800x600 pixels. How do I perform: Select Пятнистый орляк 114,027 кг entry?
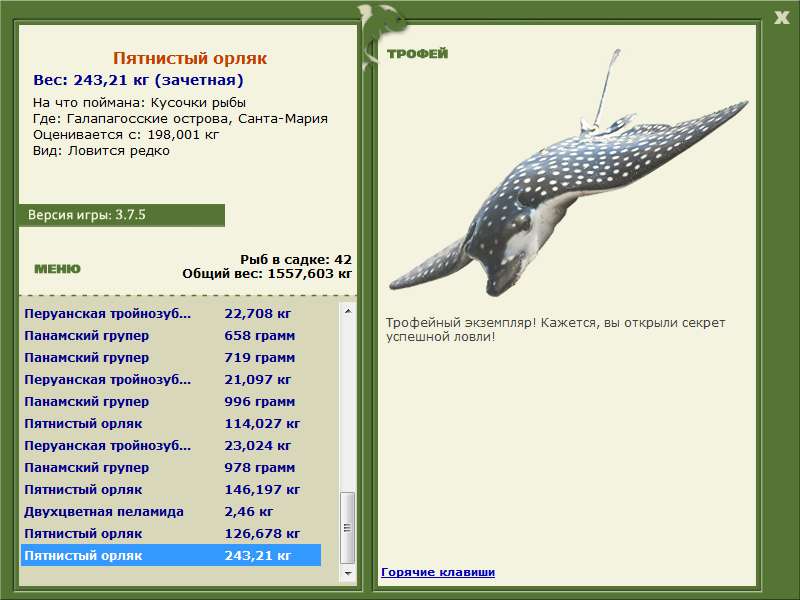coord(171,423)
